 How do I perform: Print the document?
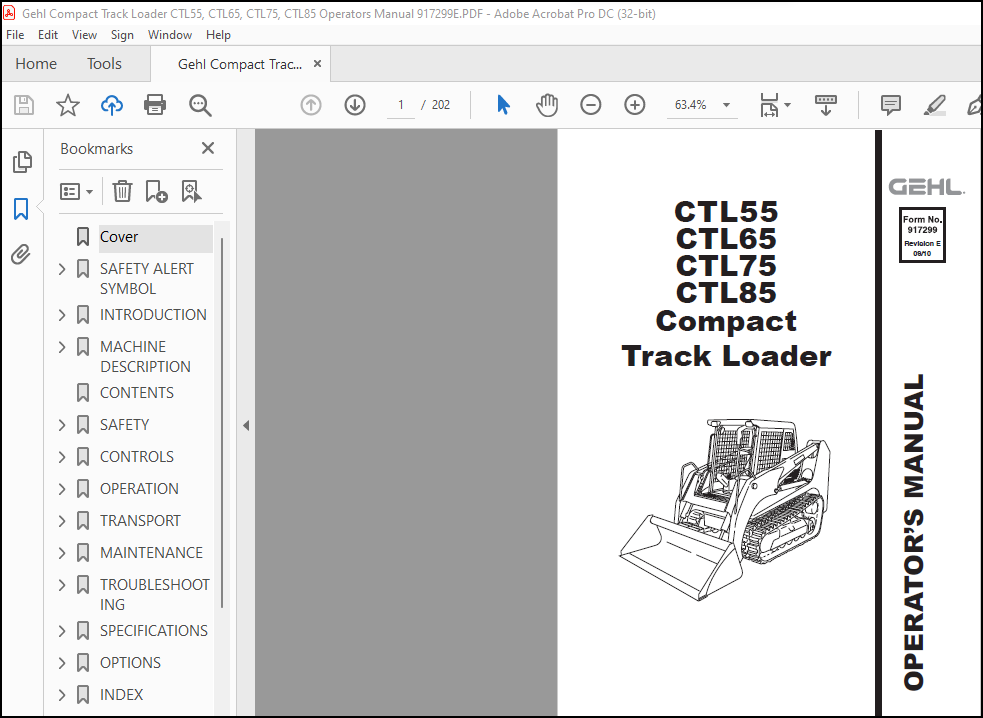tap(155, 105)
